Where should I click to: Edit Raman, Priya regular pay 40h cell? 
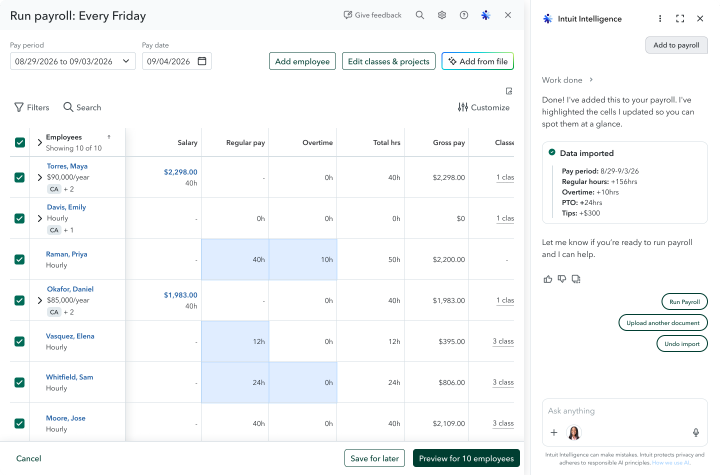[235, 259]
